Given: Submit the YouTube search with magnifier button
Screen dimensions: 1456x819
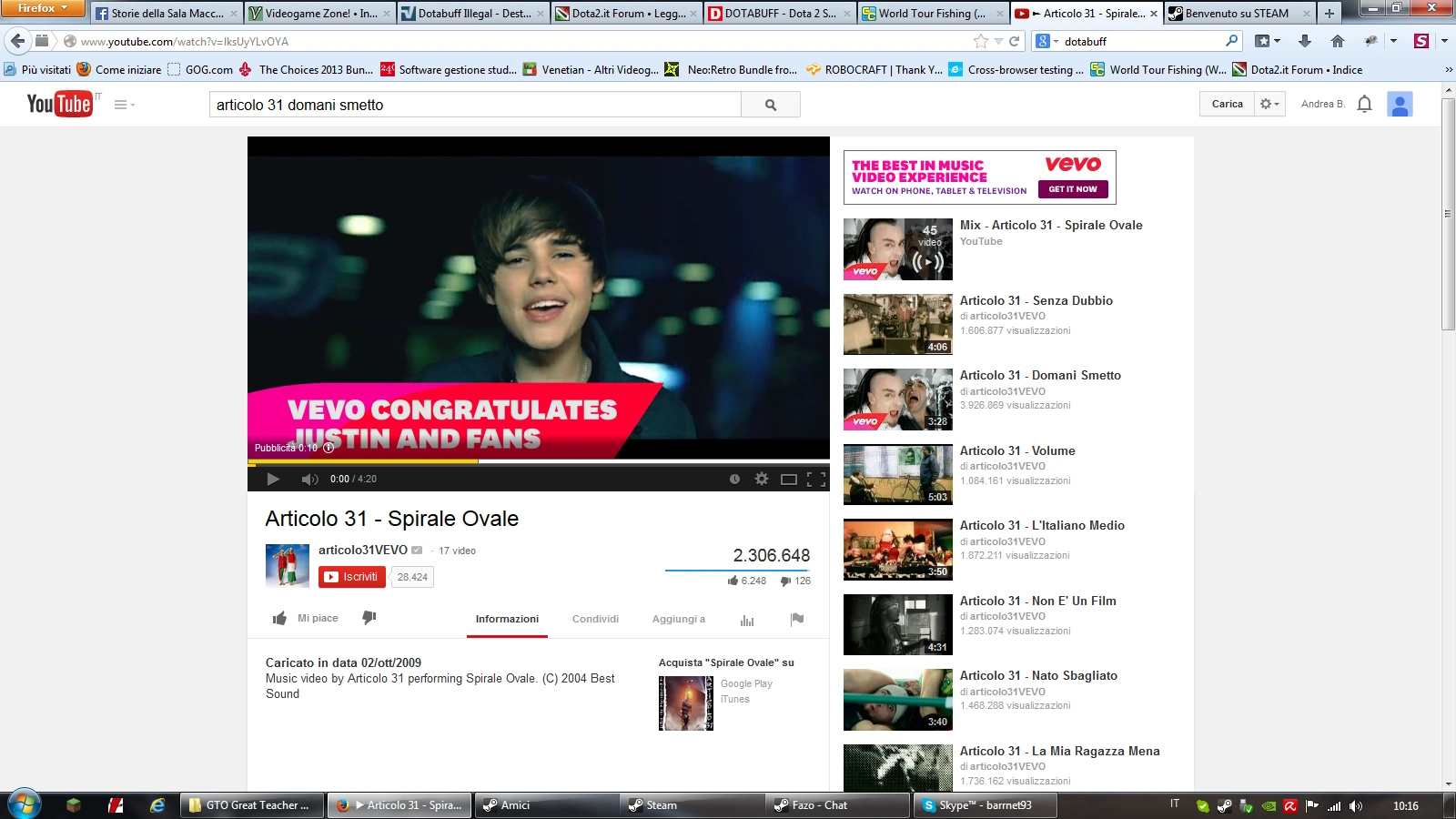Looking at the screenshot, I should click(x=771, y=105).
